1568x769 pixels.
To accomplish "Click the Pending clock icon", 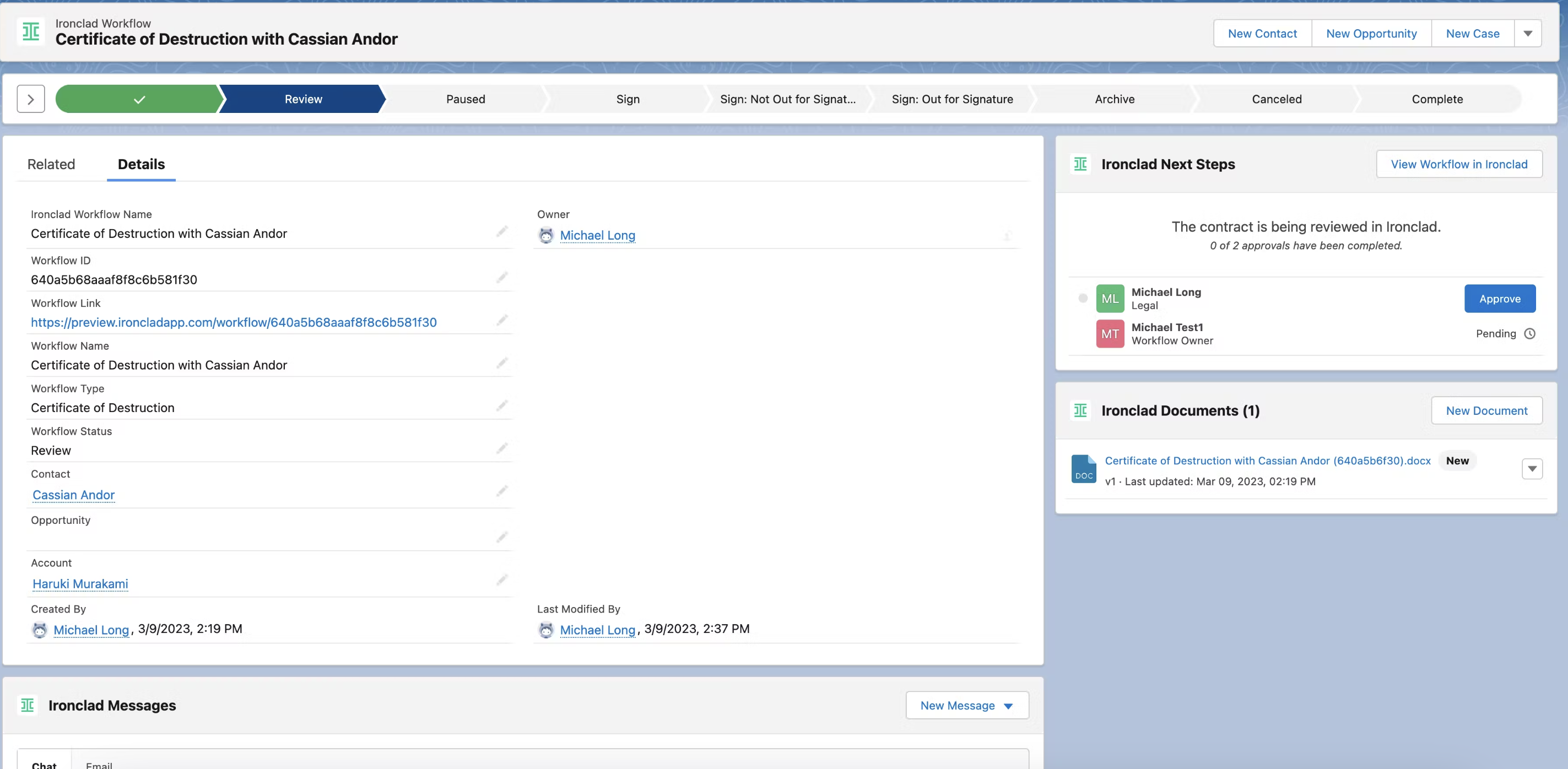I will coord(1529,333).
